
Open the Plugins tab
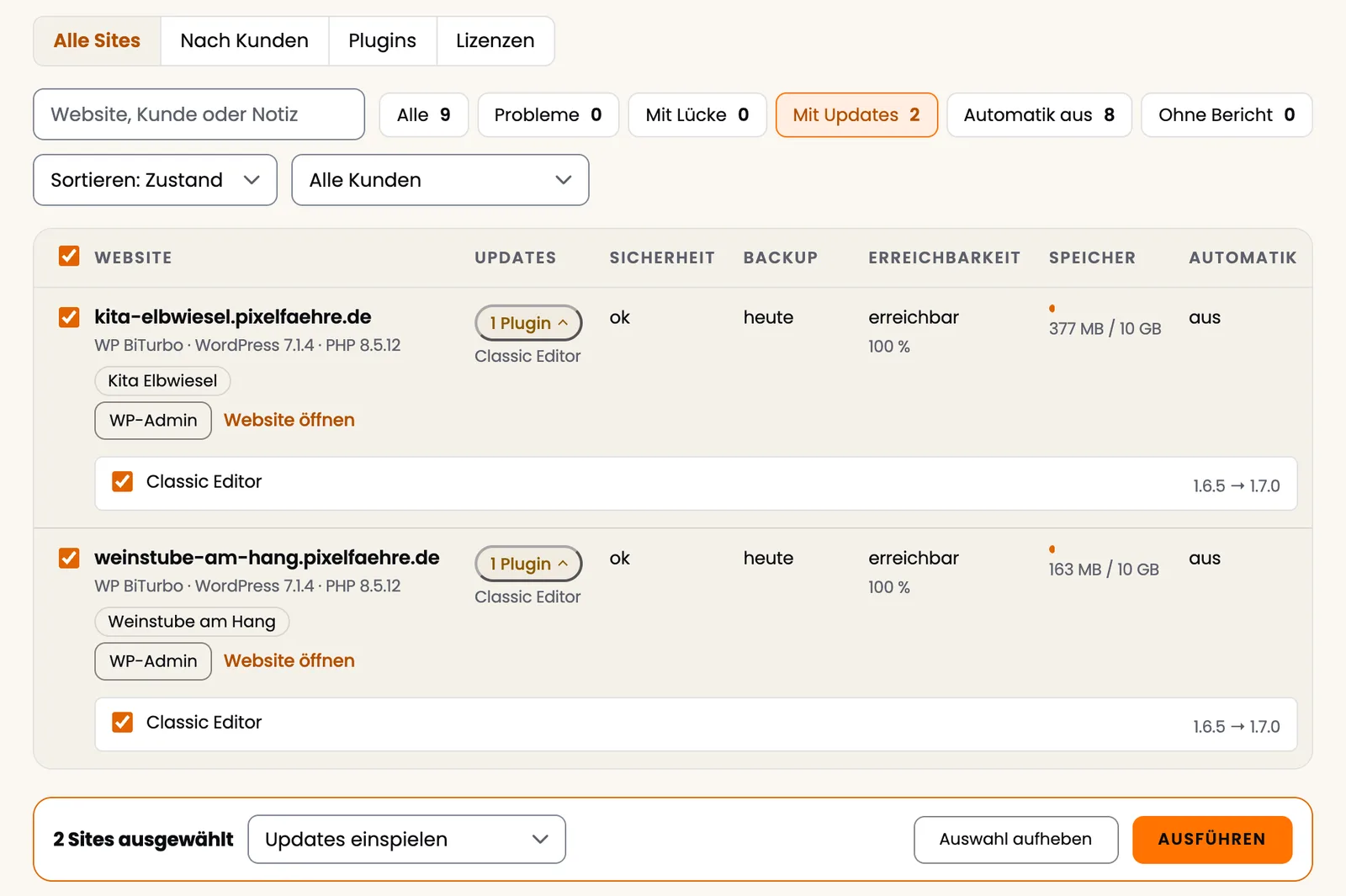point(382,40)
